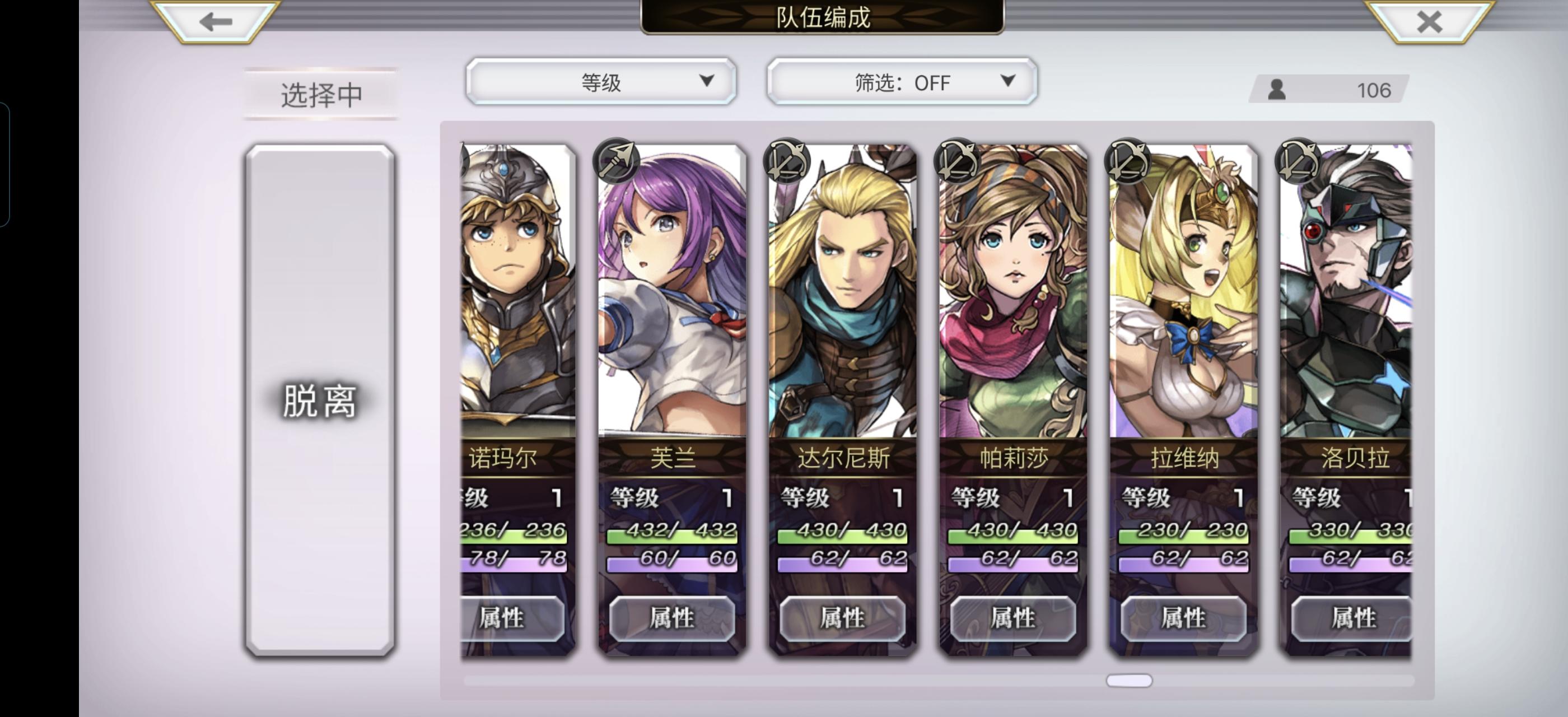
Task: Open 属性 for 帕莉莎
Action: point(1013,618)
